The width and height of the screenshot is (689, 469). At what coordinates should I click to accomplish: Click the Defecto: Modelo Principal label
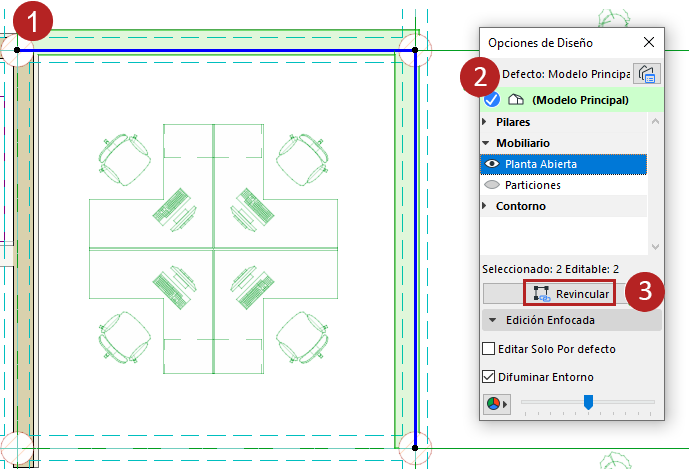pos(566,74)
